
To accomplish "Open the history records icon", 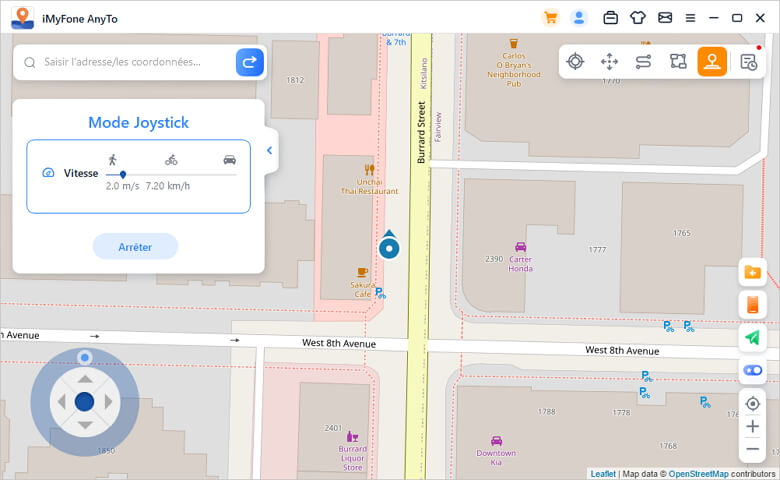I will click(748, 62).
